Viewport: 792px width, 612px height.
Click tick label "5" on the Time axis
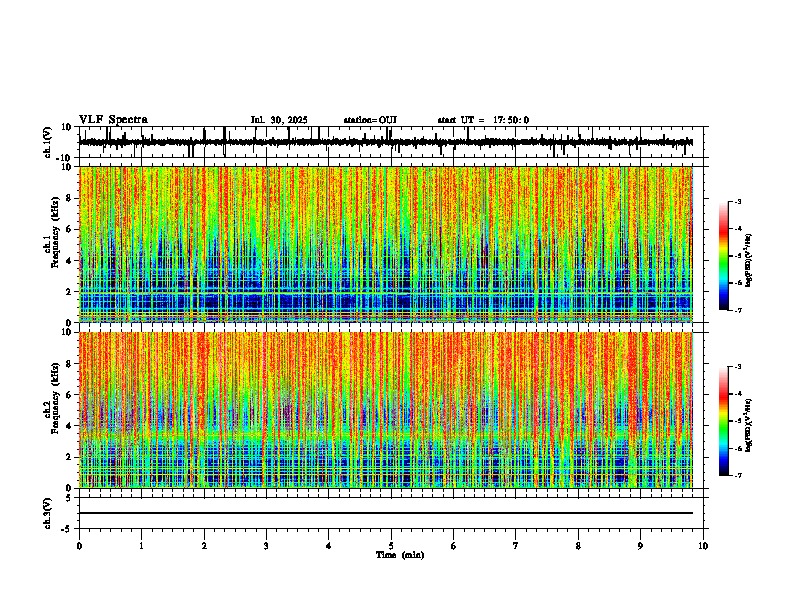[x=391, y=546]
